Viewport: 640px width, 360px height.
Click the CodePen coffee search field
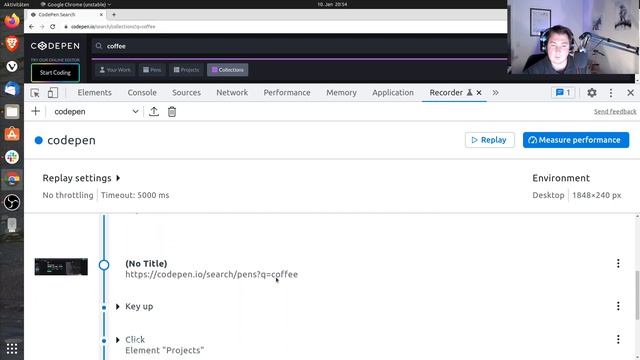(x=300, y=46)
